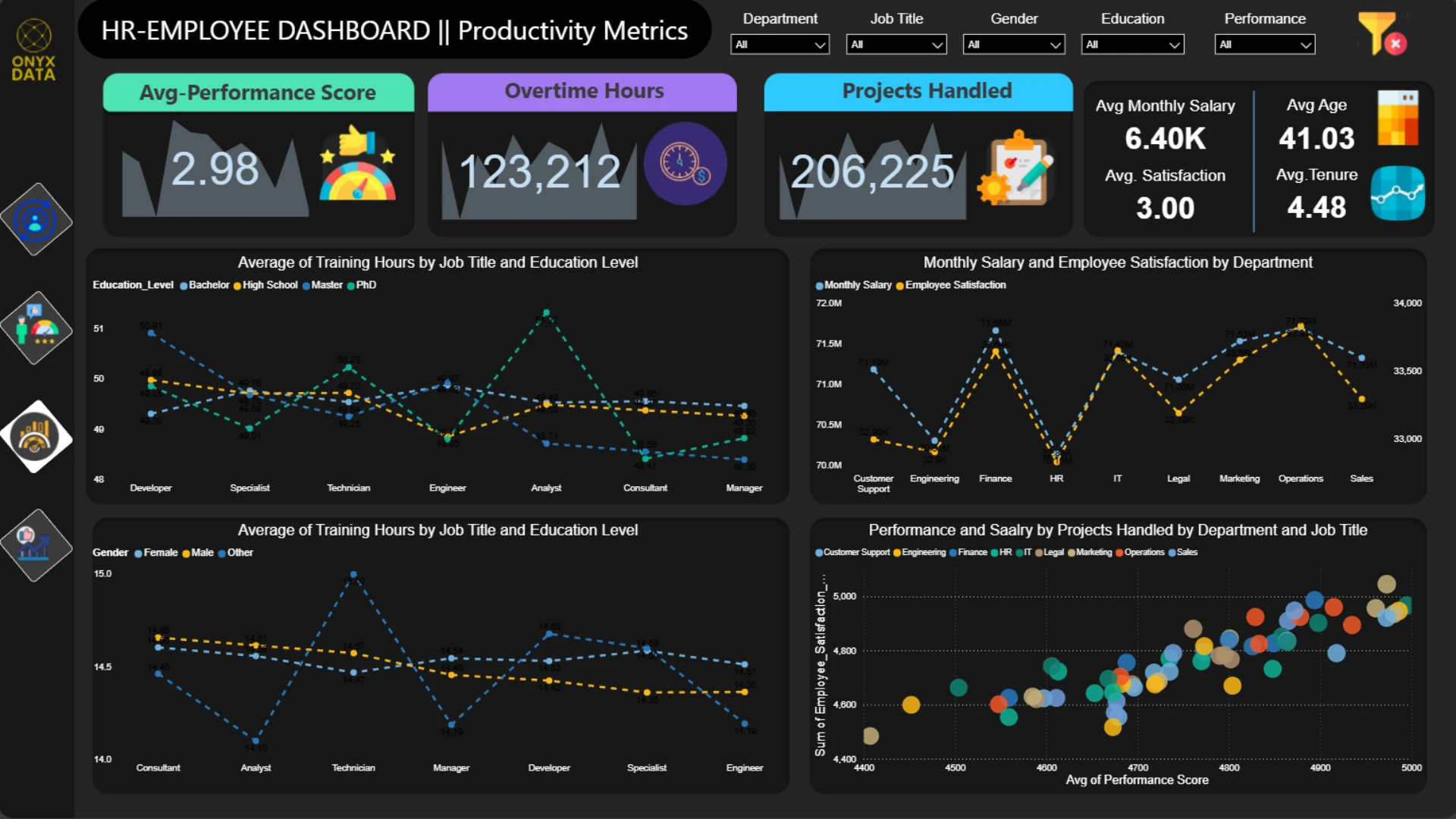Click the projects clipboard gear icon

pyautogui.click(x=1016, y=168)
